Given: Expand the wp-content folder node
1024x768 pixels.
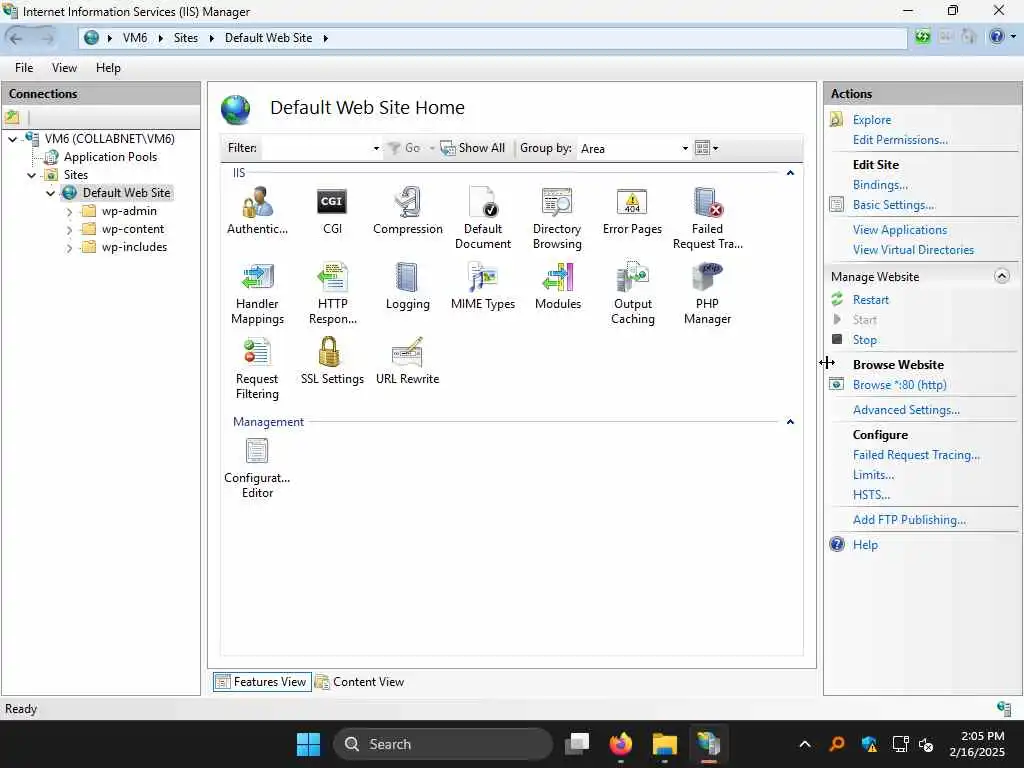Looking at the screenshot, I should point(69,230).
